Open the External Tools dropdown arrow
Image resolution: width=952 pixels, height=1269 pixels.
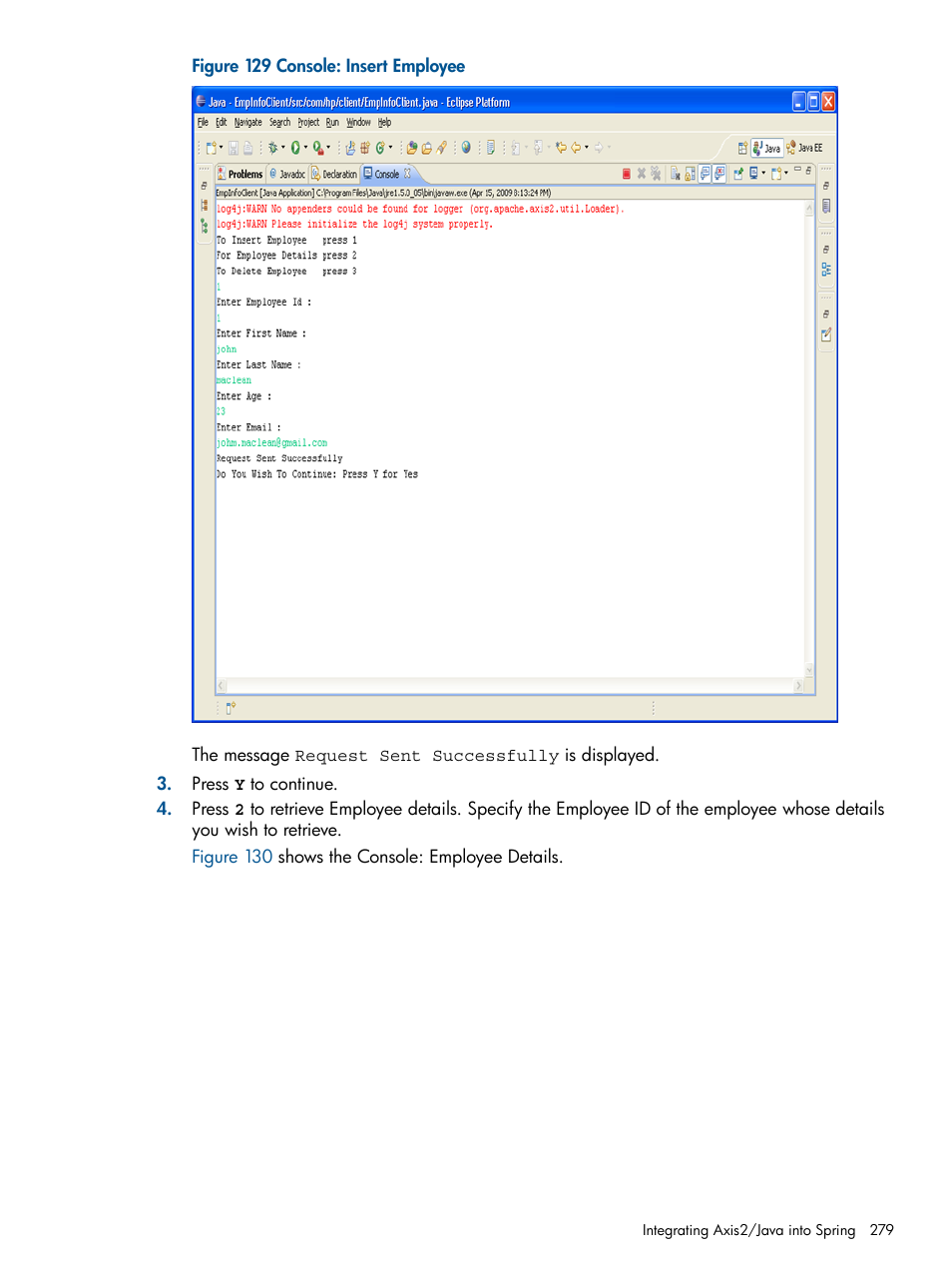[x=329, y=148]
